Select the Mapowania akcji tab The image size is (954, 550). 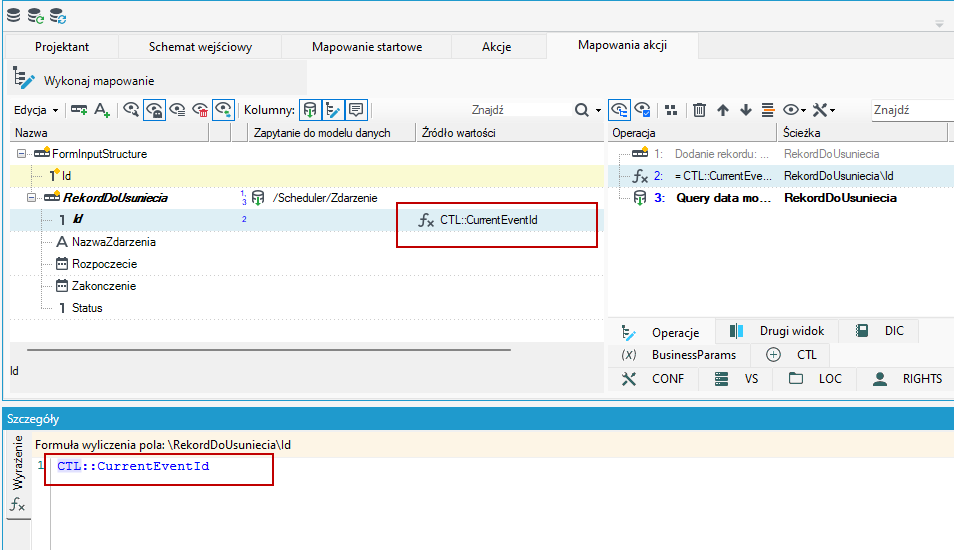622,45
